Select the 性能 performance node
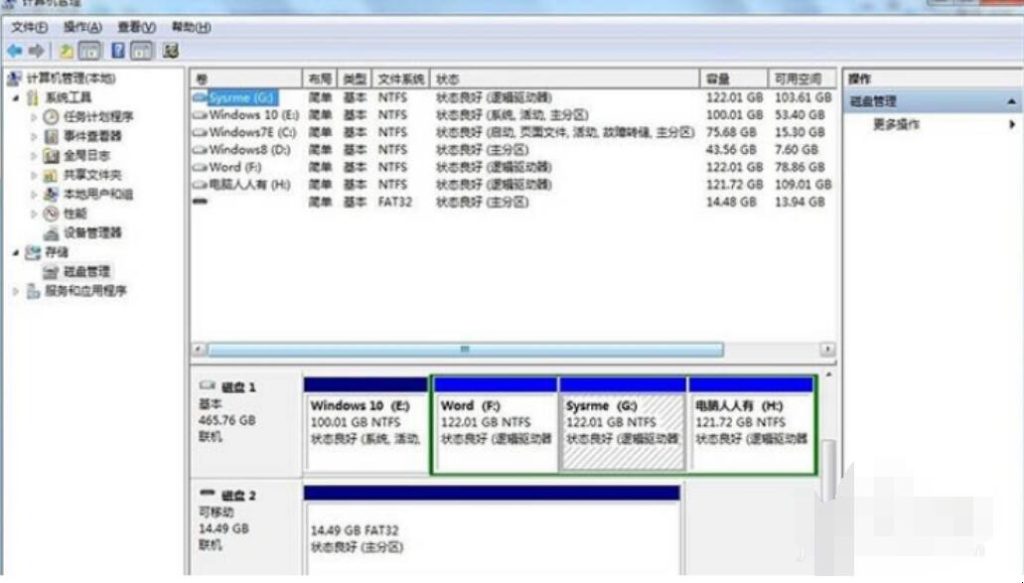Screen dimensions: 1024x583 [x=75, y=213]
